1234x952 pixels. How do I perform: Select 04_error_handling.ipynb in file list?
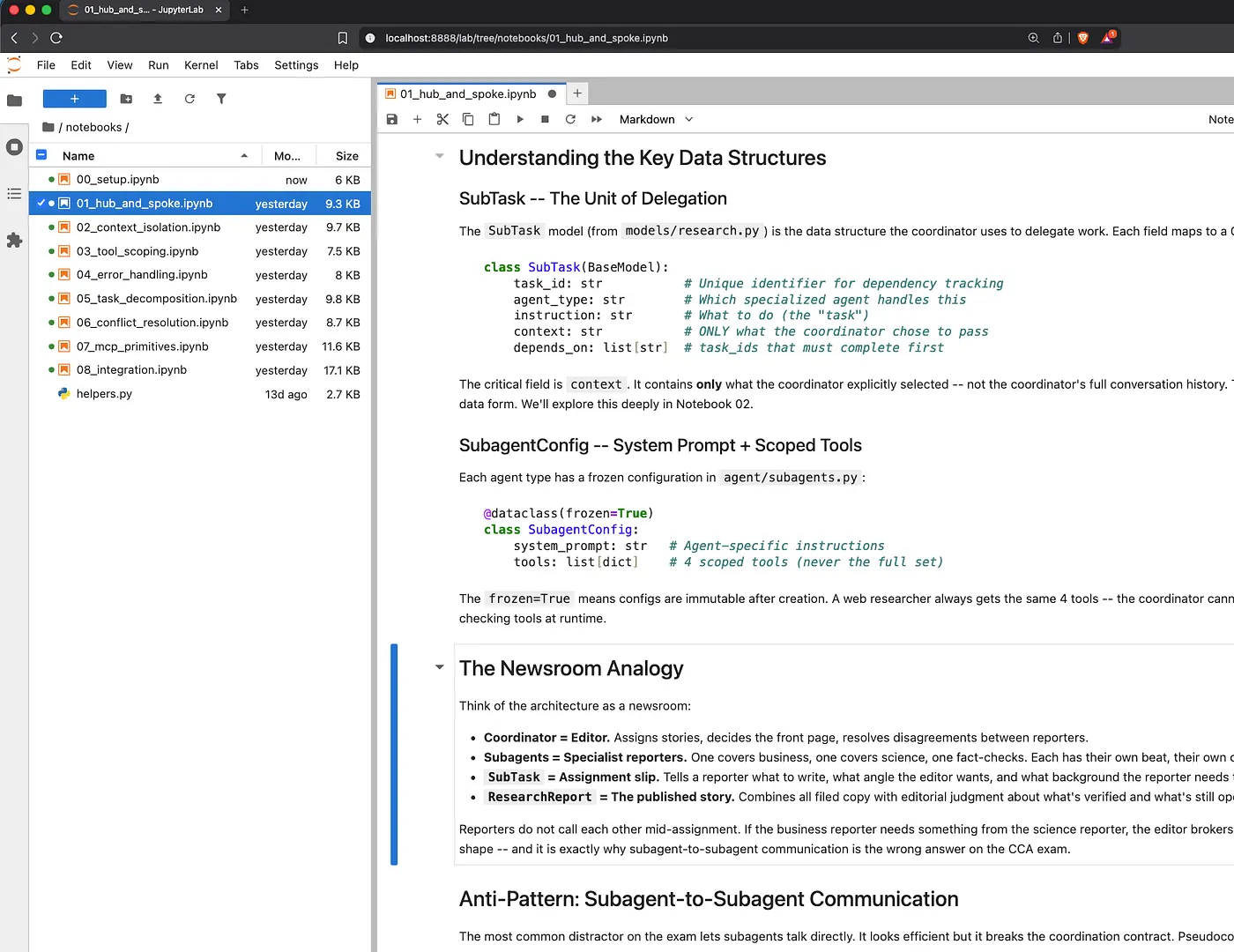[200, 275]
